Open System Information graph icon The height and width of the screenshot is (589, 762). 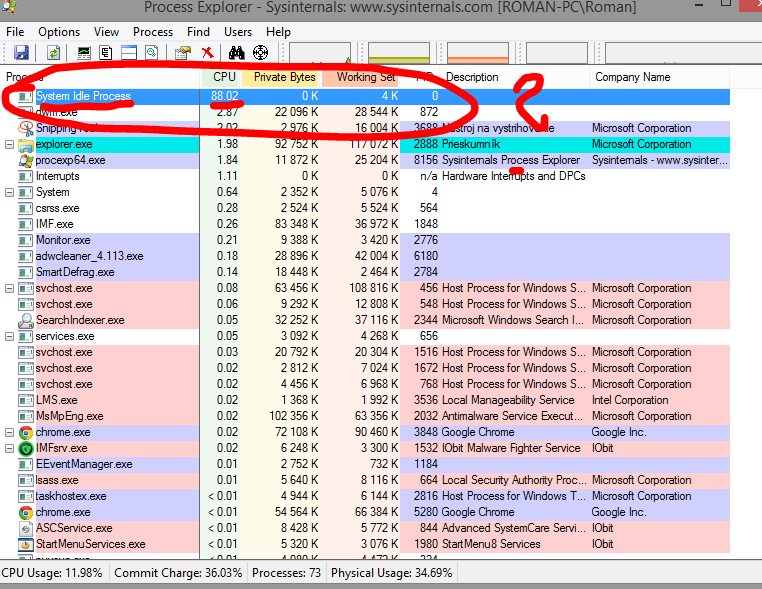[x=83, y=52]
